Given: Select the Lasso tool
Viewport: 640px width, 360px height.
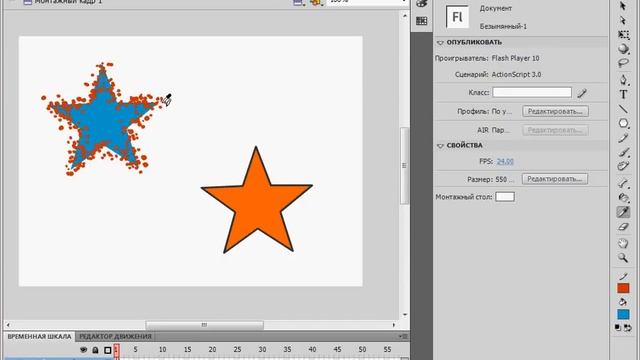Looking at the screenshot, I should tap(623, 63).
